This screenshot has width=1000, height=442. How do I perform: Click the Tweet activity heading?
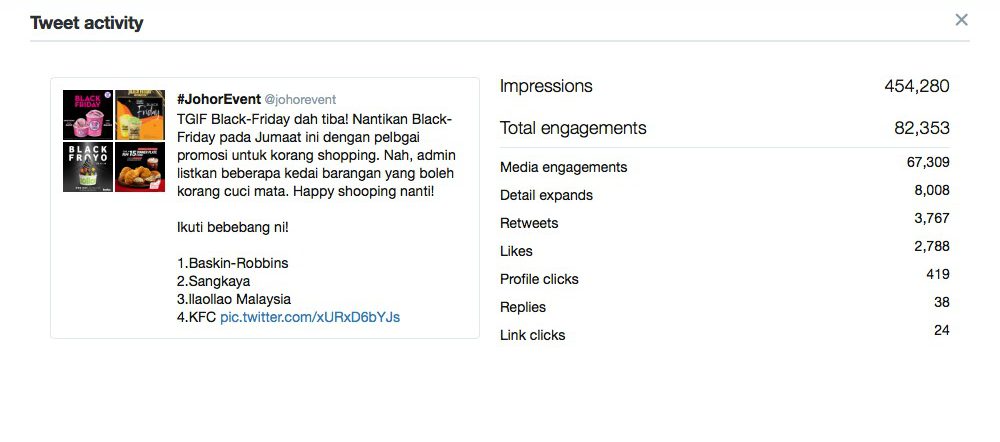click(87, 23)
